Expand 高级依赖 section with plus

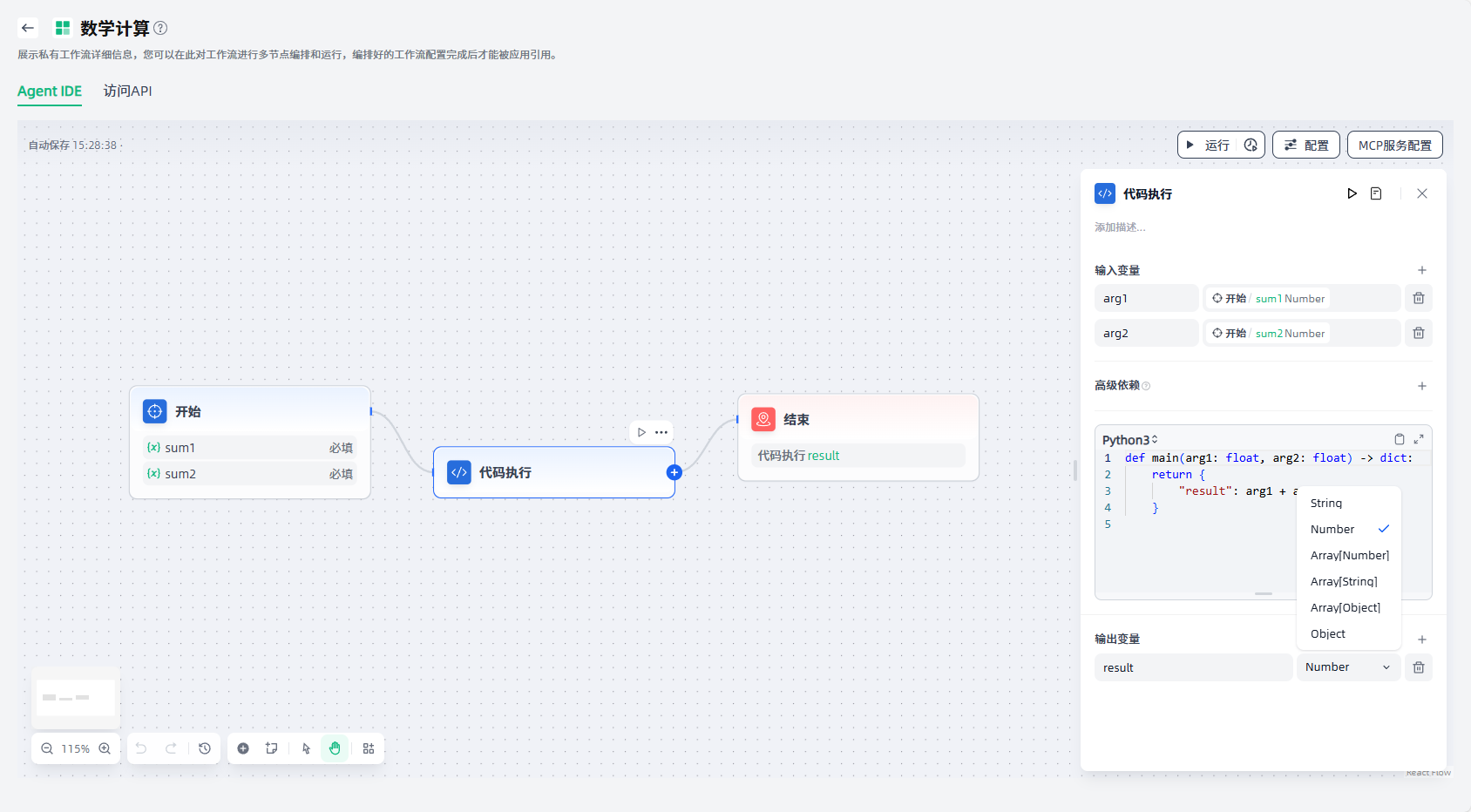pos(1421,386)
